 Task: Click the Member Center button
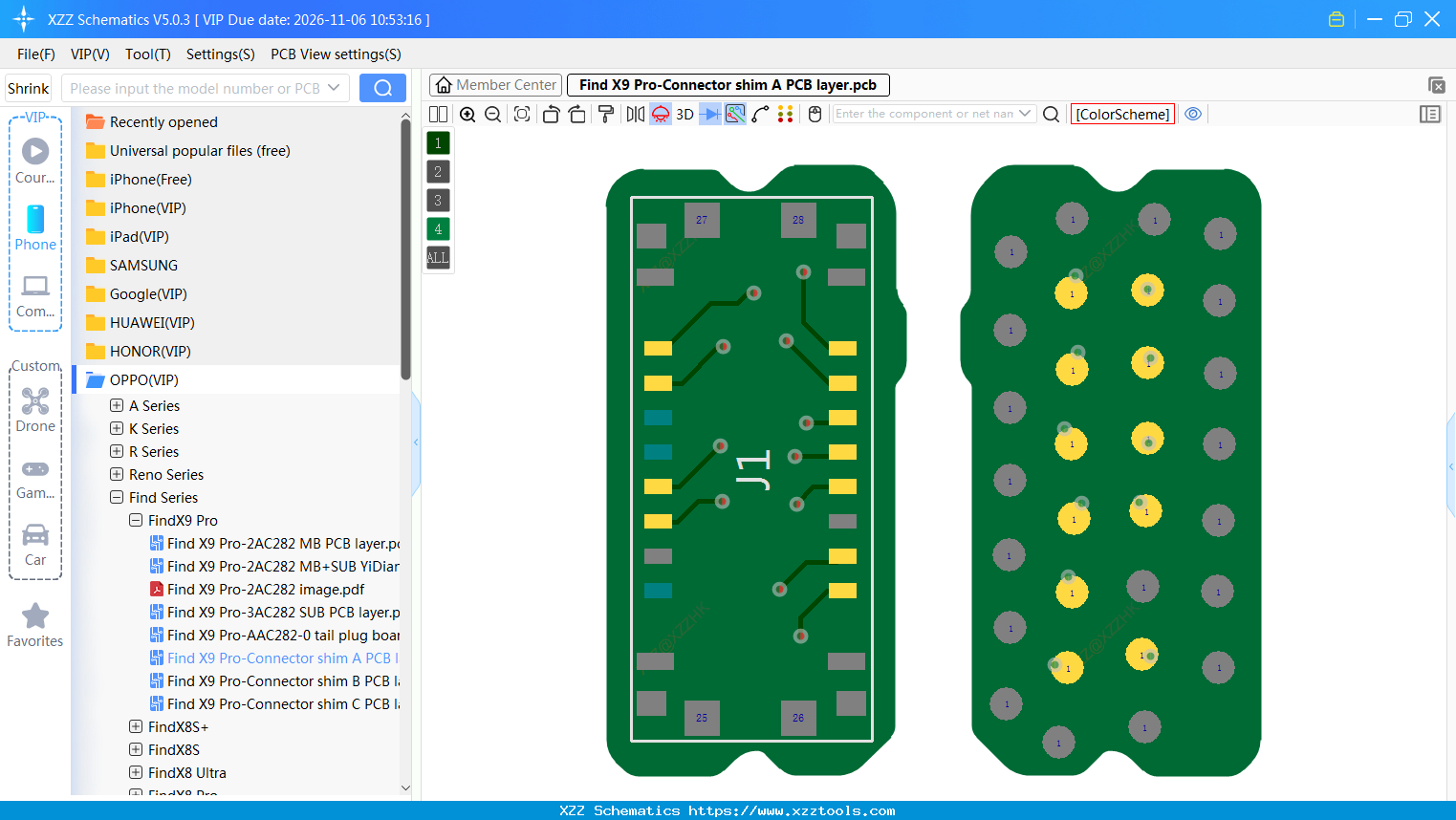[494, 84]
